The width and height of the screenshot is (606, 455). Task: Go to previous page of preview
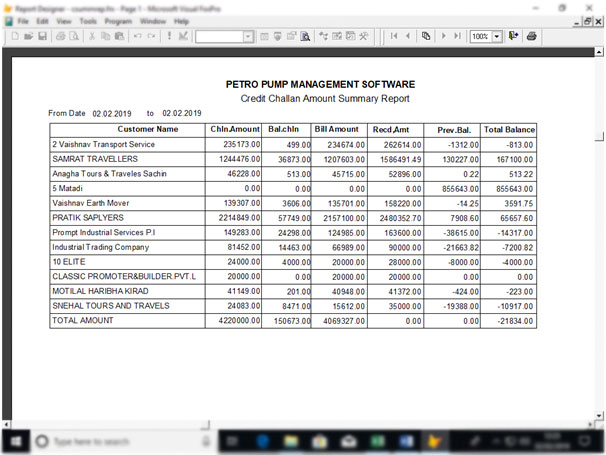pyautogui.click(x=408, y=36)
